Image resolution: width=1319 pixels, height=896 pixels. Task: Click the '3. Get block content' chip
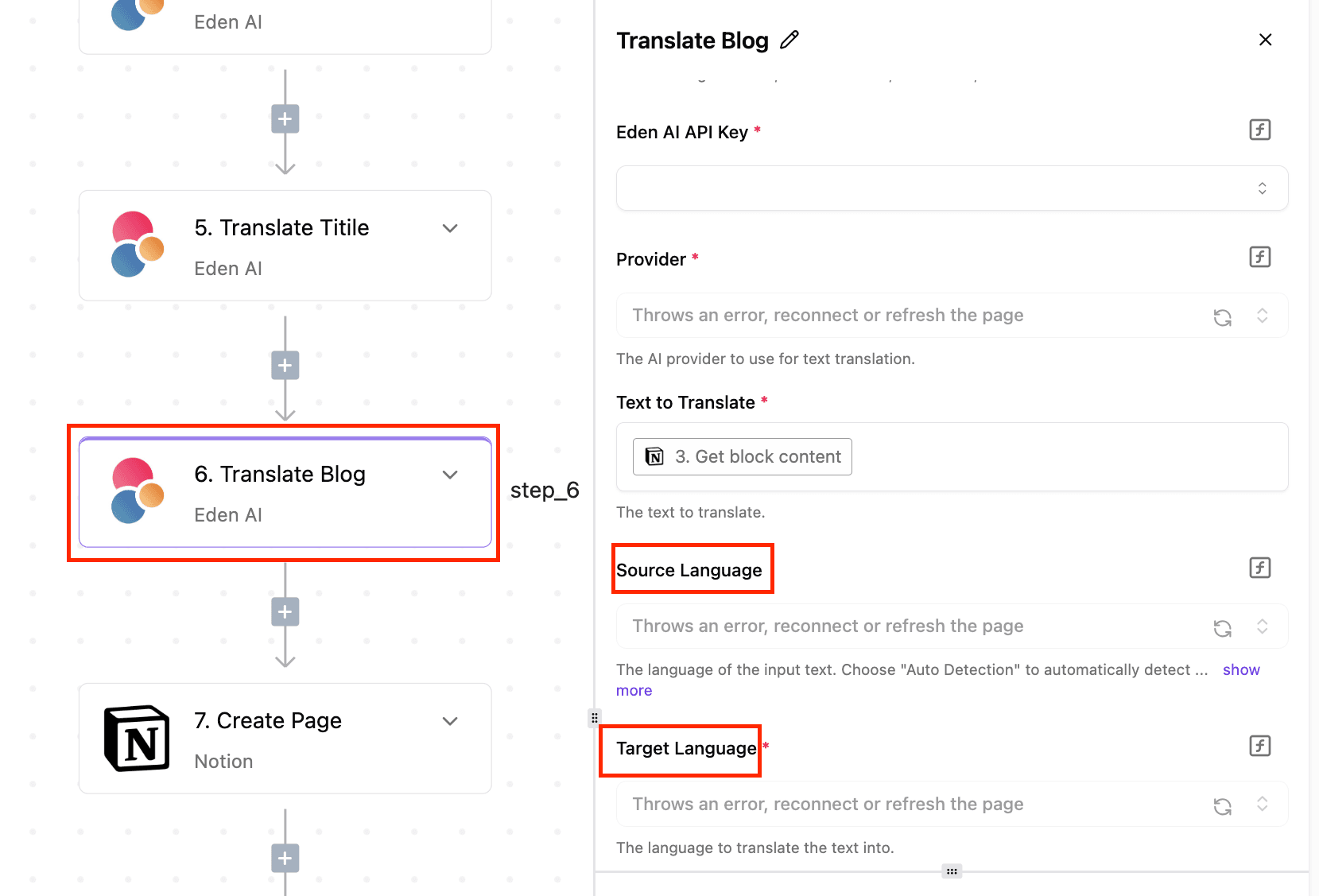[x=743, y=457]
